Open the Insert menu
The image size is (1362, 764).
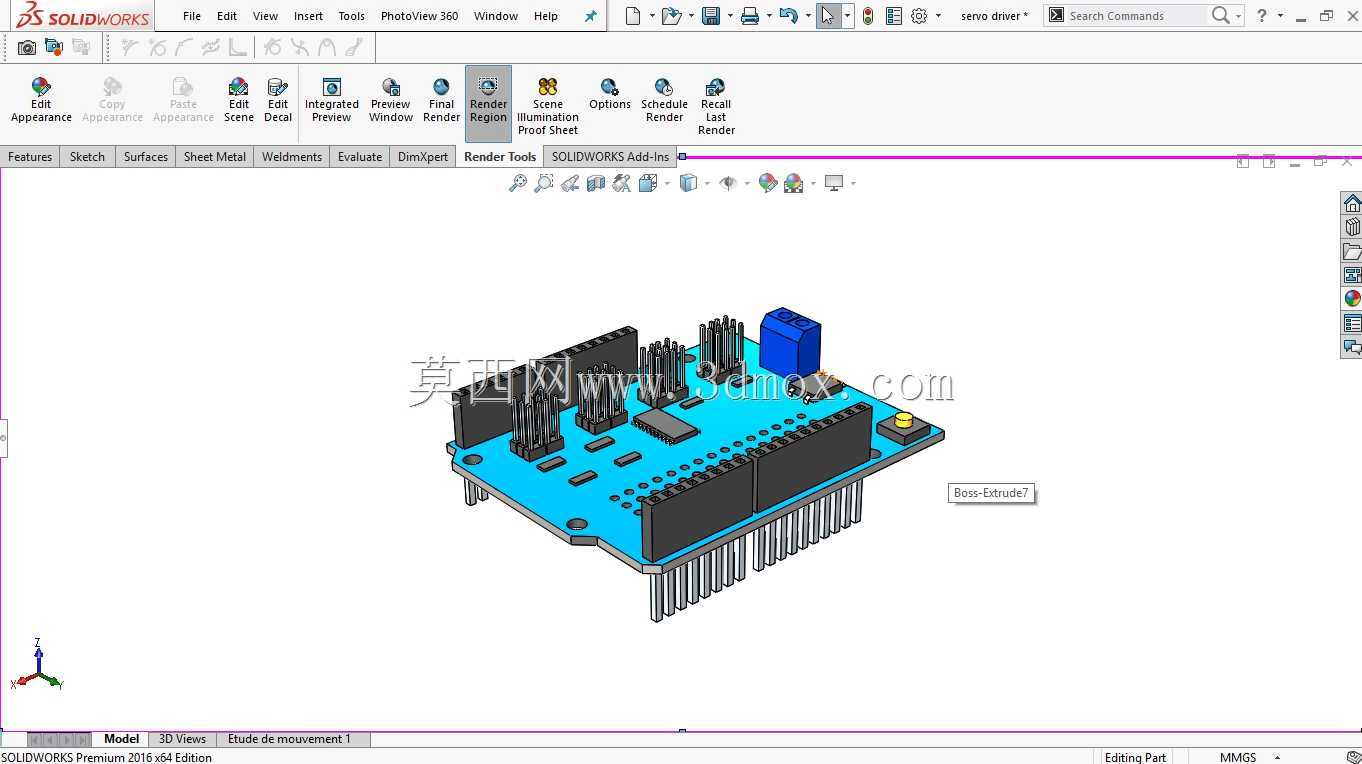(309, 16)
